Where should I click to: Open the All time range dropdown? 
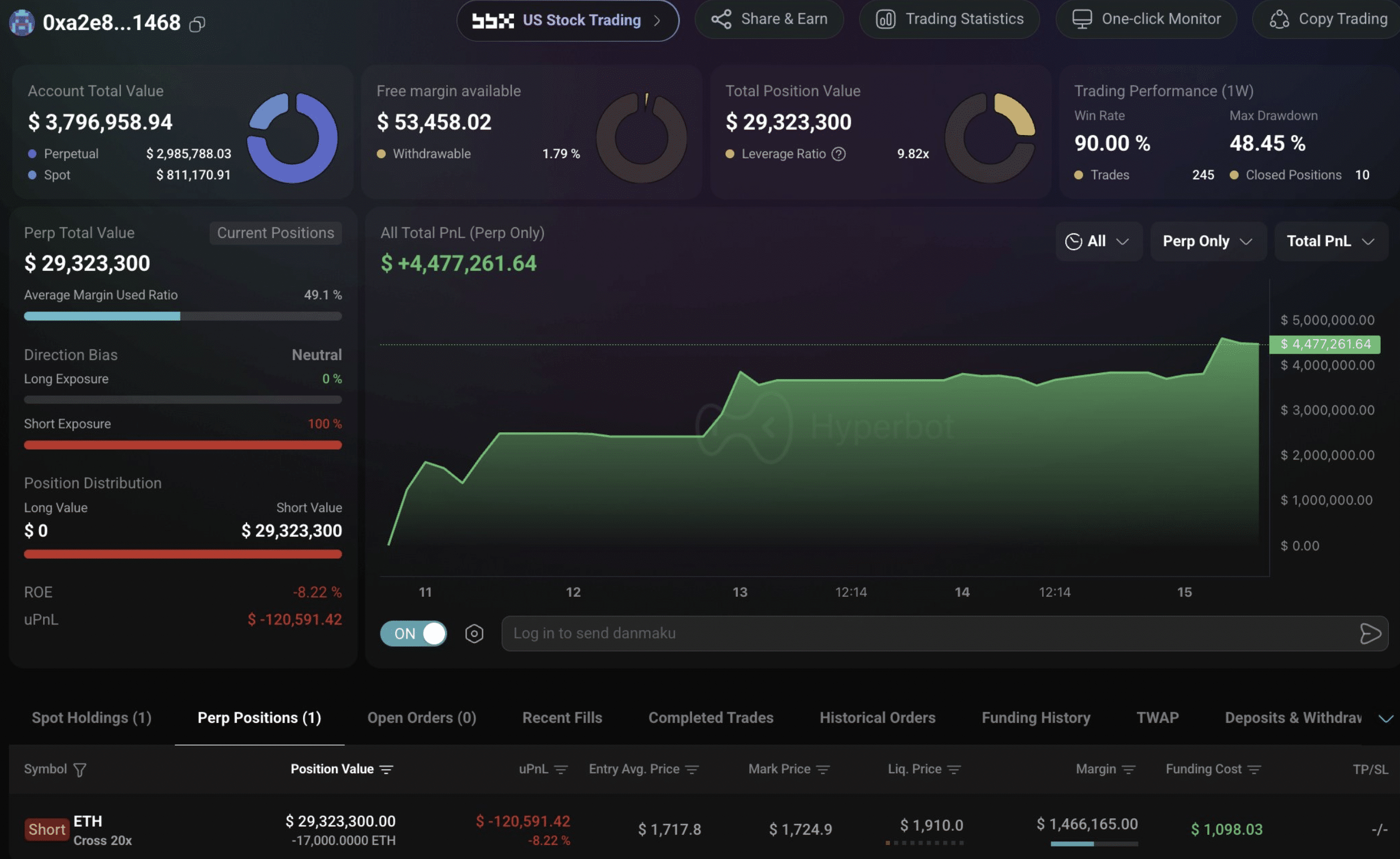1098,241
